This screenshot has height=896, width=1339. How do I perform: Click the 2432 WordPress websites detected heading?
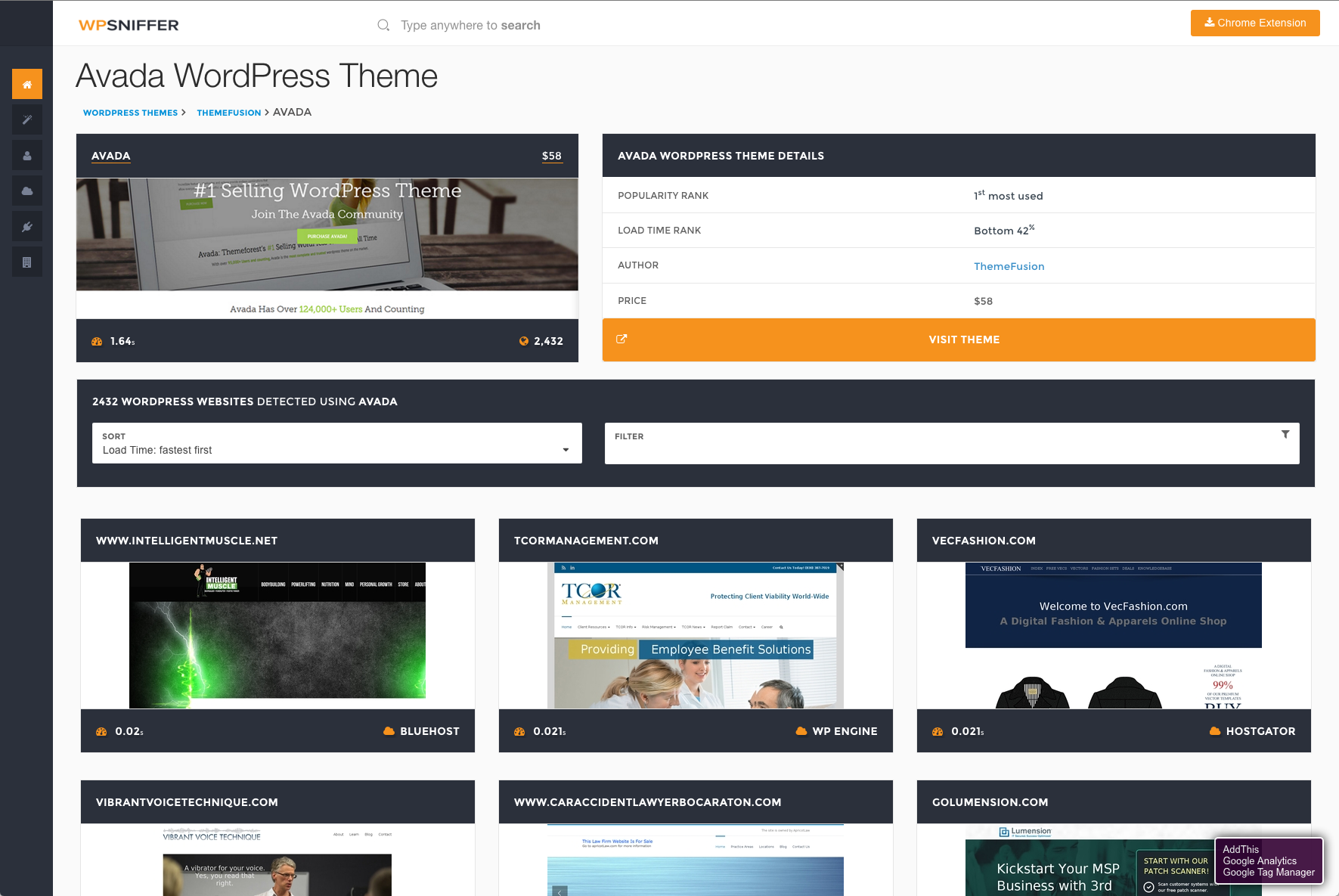click(x=244, y=401)
